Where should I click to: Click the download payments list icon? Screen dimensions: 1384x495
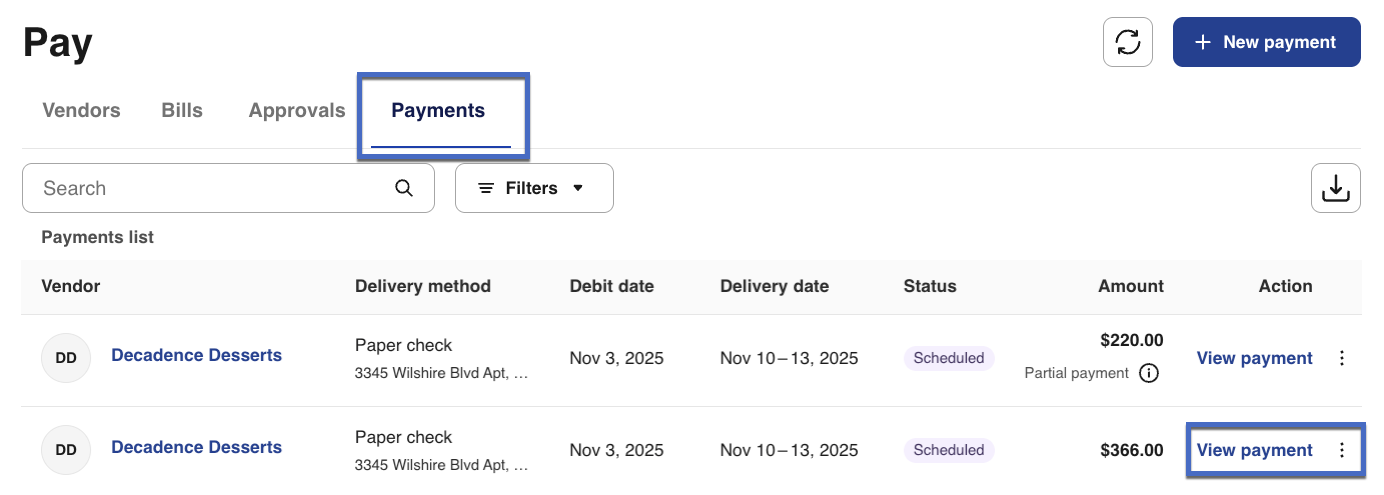point(1335,188)
